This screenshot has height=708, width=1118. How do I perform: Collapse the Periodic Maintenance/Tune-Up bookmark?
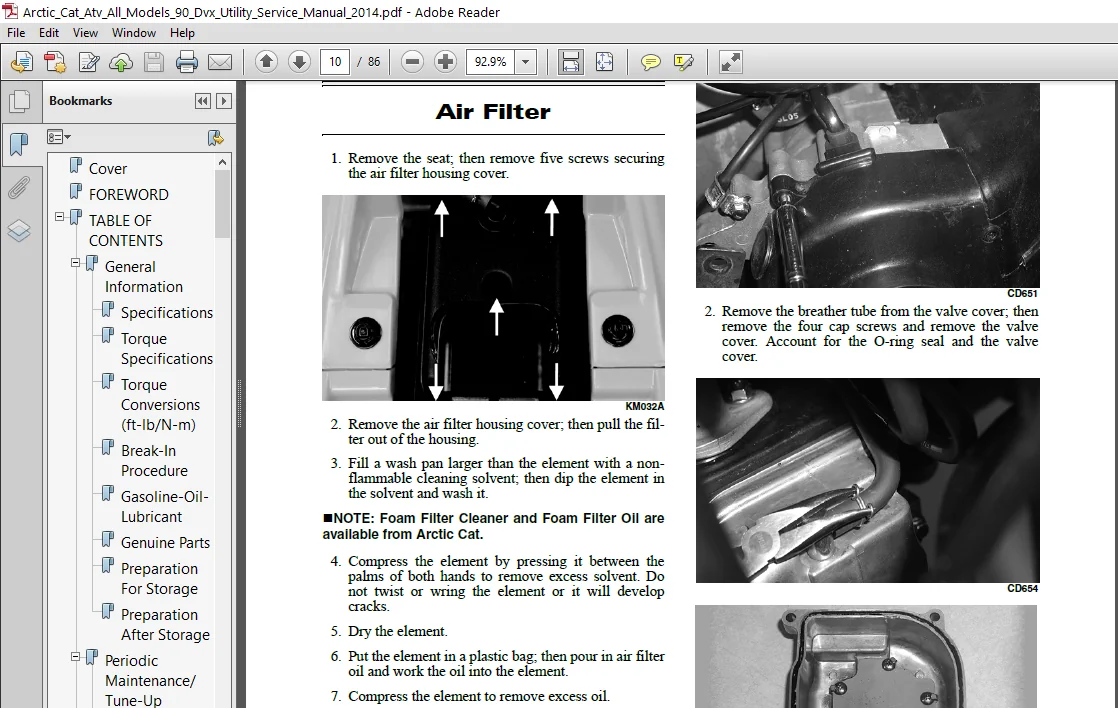[75, 657]
